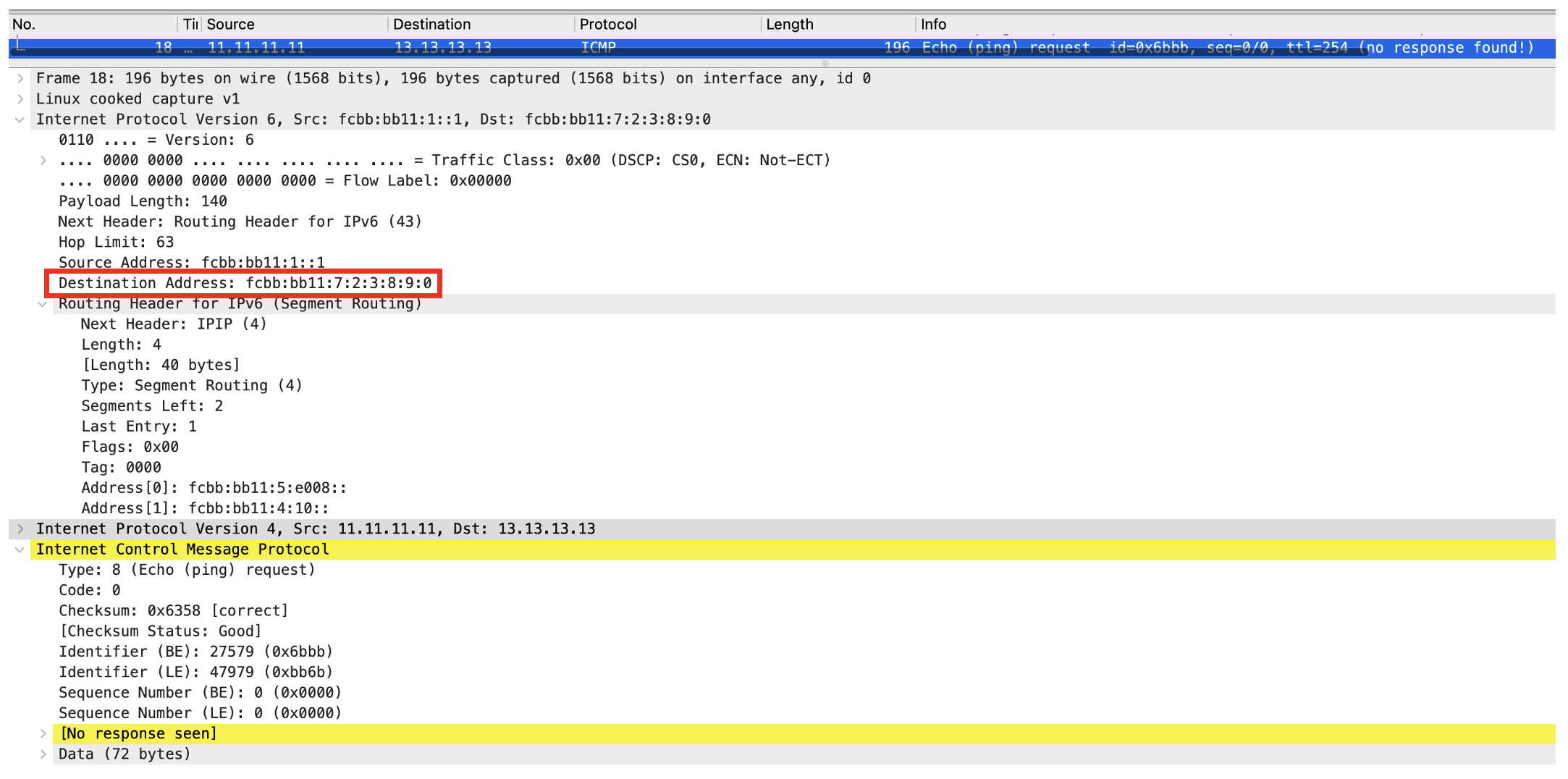1568x779 pixels.
Task: Sort packets by the Destination column
Action: click(481, 25)
